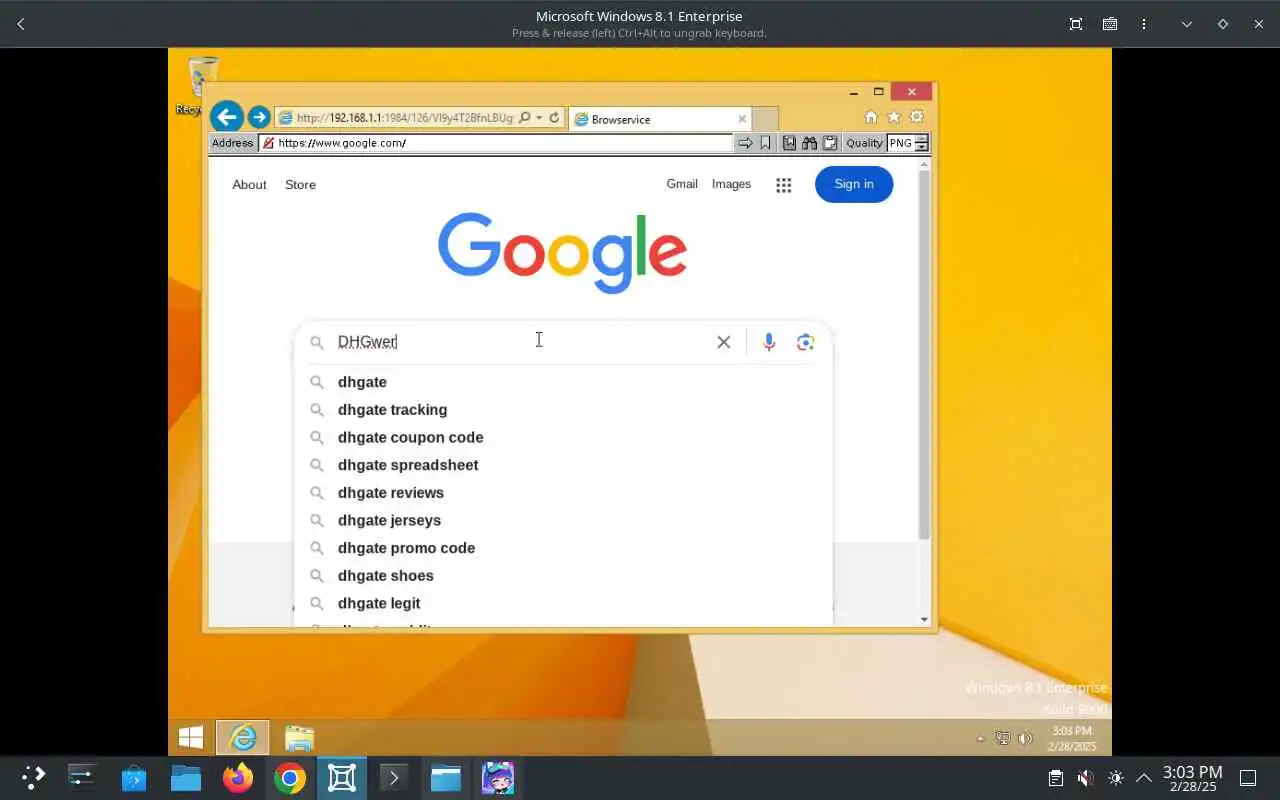Click the IE forward navigation arrow
The image size is (1280, 800).
click(259, 117)
